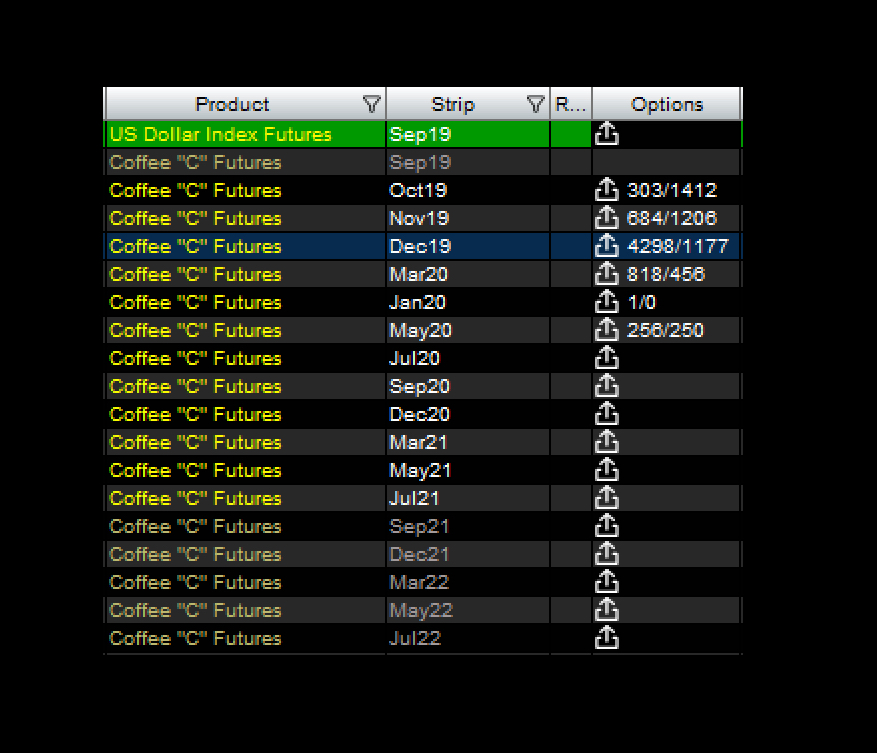Select greyed Coffee Futures Sep19 strip cell
877x753 pixels.
(468, 162)
